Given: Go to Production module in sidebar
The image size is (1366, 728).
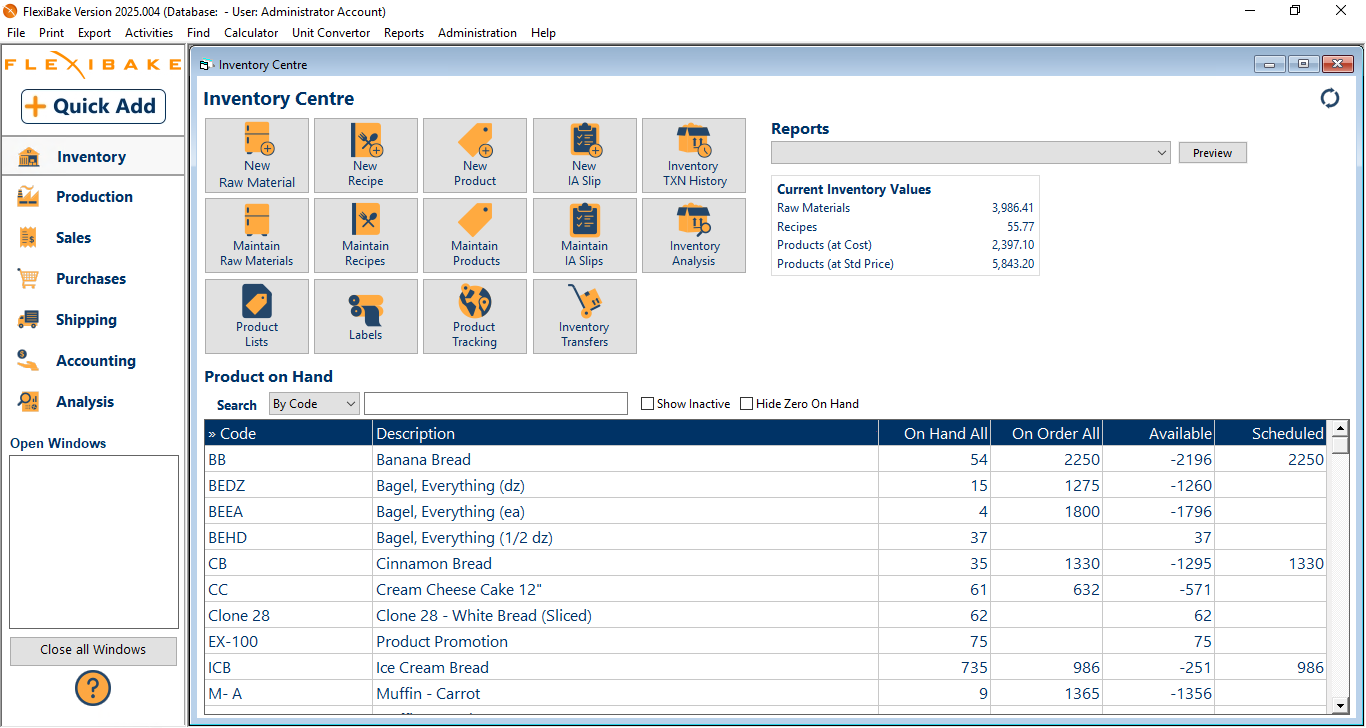Looking at the screenshot, I should click(x=92, y=197).
